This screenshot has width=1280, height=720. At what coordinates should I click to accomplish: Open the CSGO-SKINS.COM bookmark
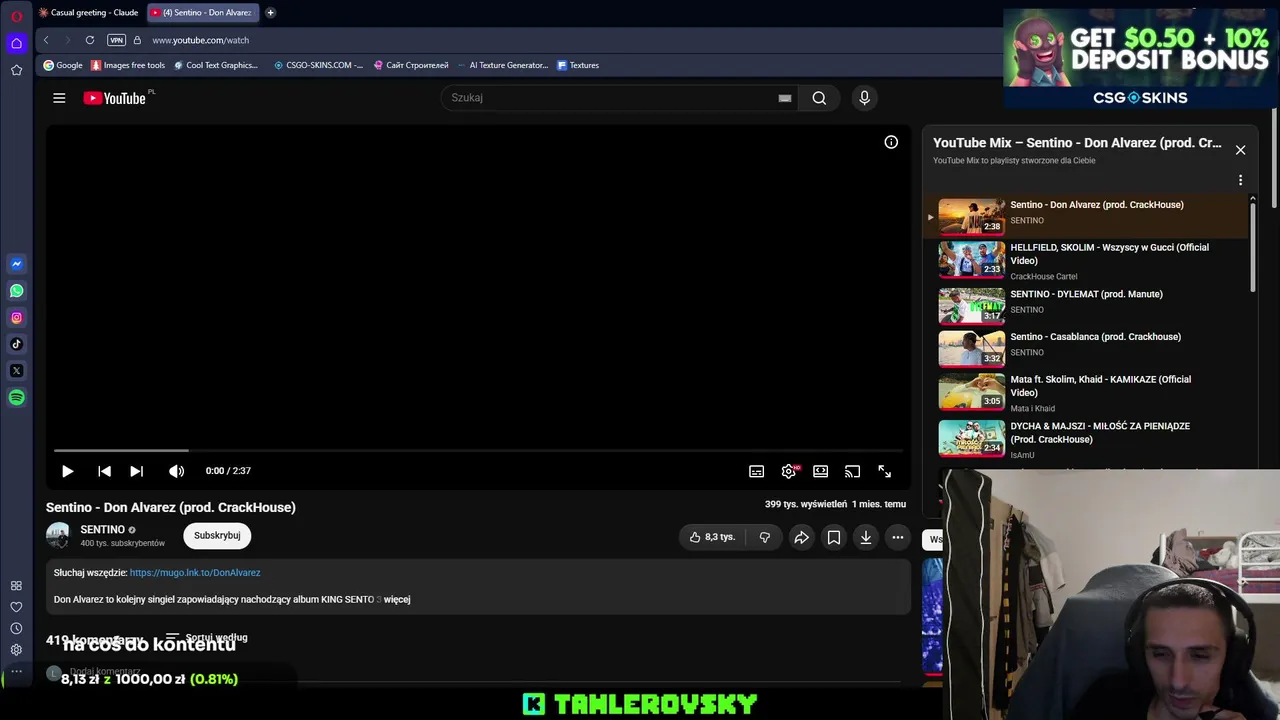coord(318,65)
